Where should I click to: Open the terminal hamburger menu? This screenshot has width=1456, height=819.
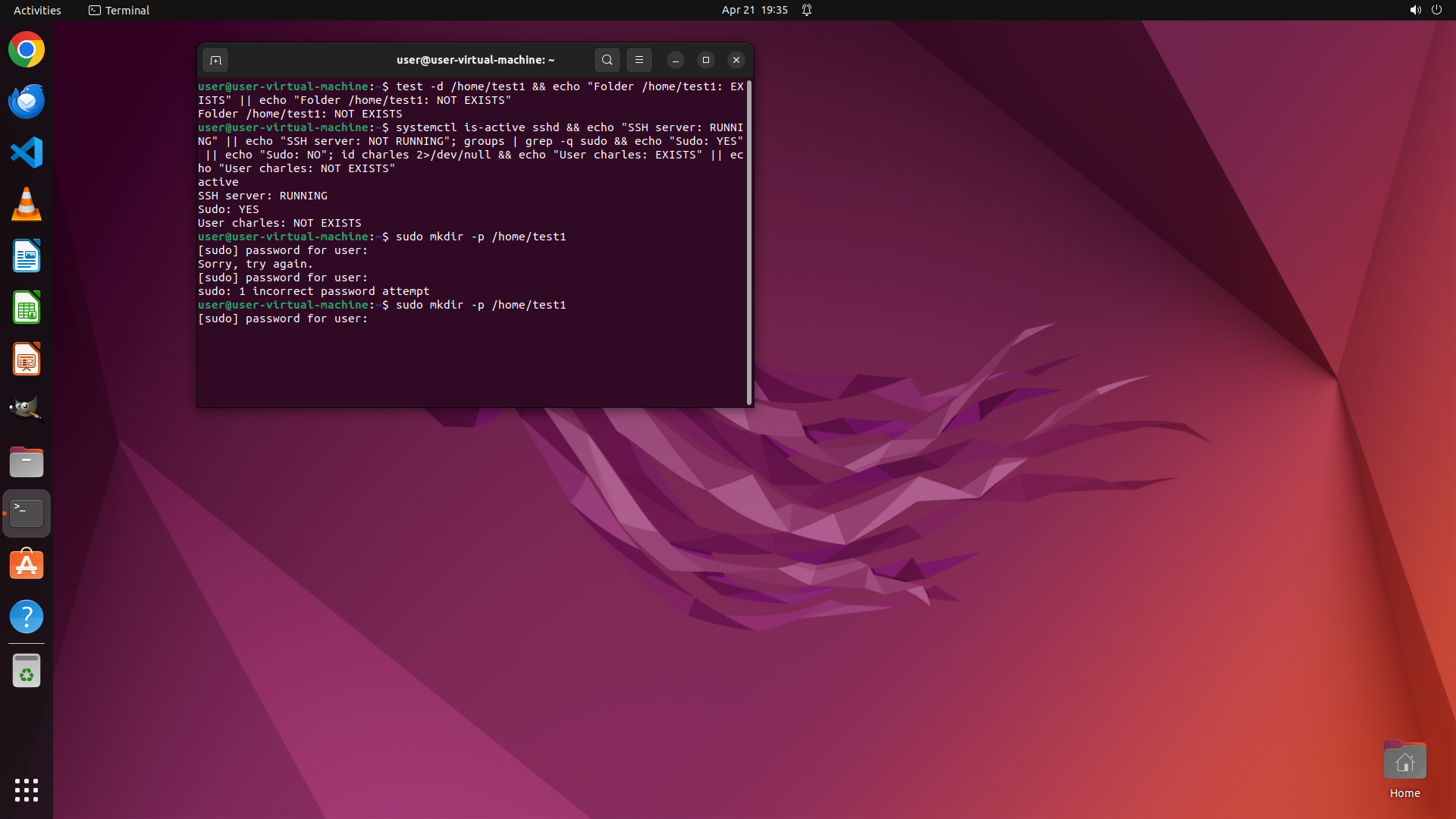(639, 60)
